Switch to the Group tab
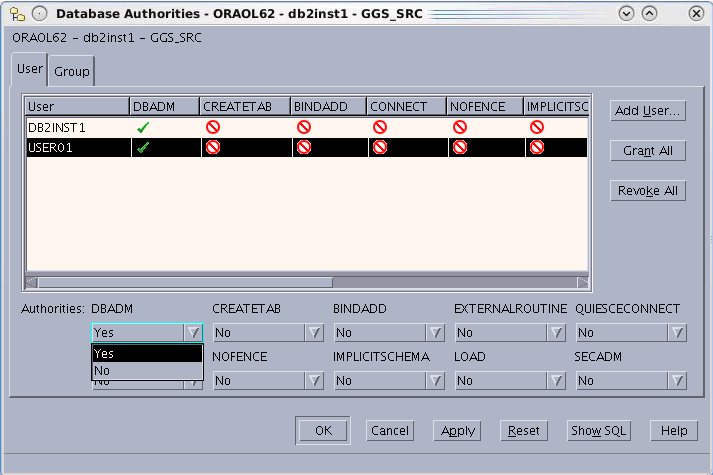 pos(71,71)
